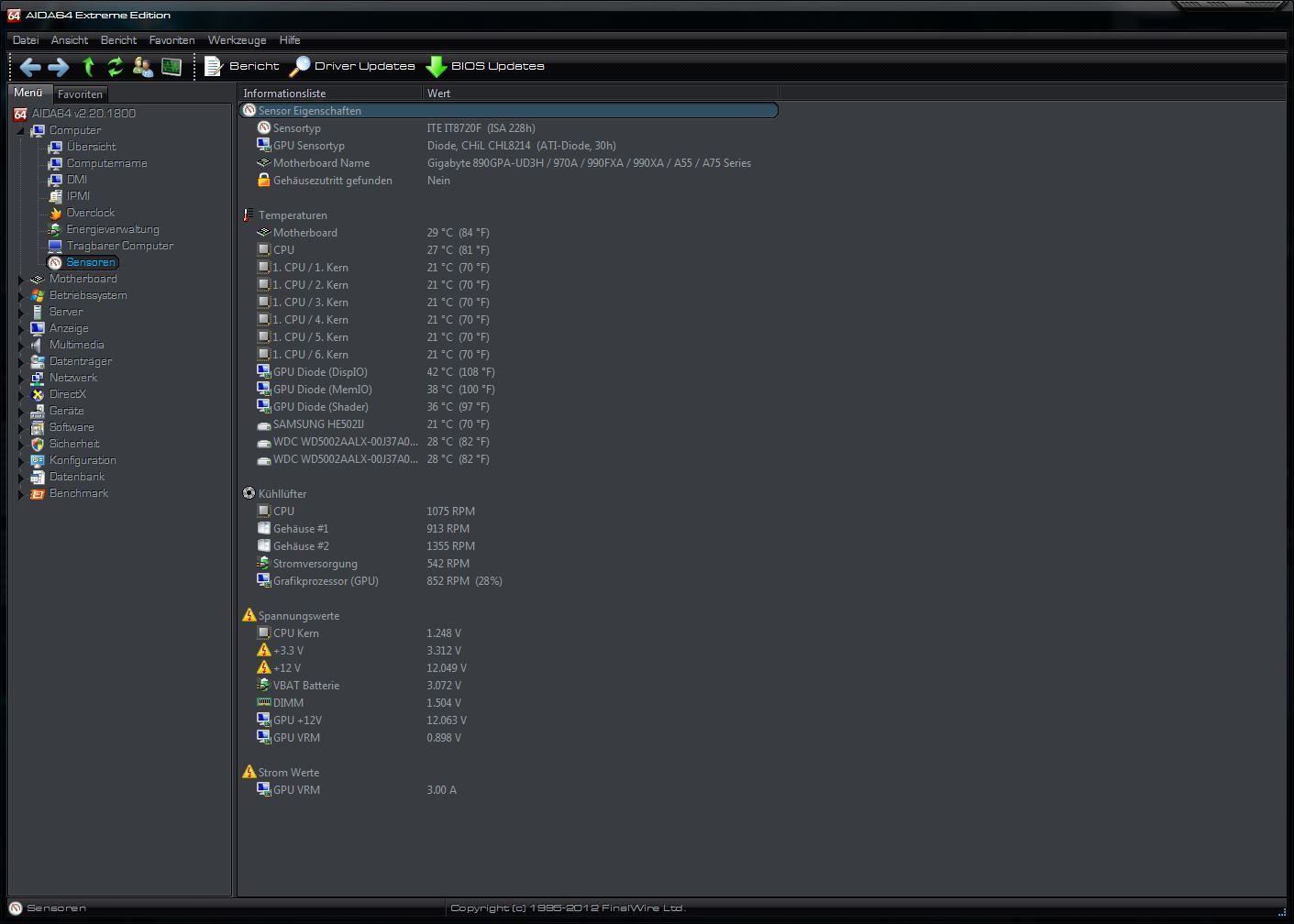Expand the Multimedia tree node
Image resolution: width=1294 pixels, height=924 pixels.
[21, 345]
